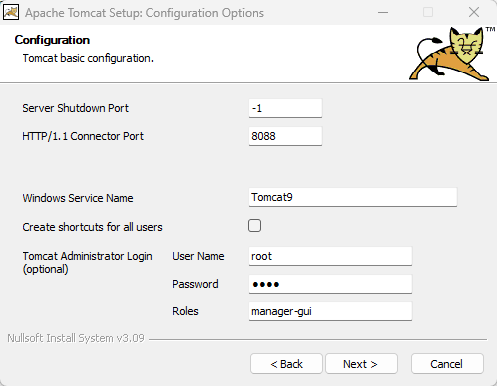Focus the administrator Password field
497x386 pixels.
pos(330,284)
